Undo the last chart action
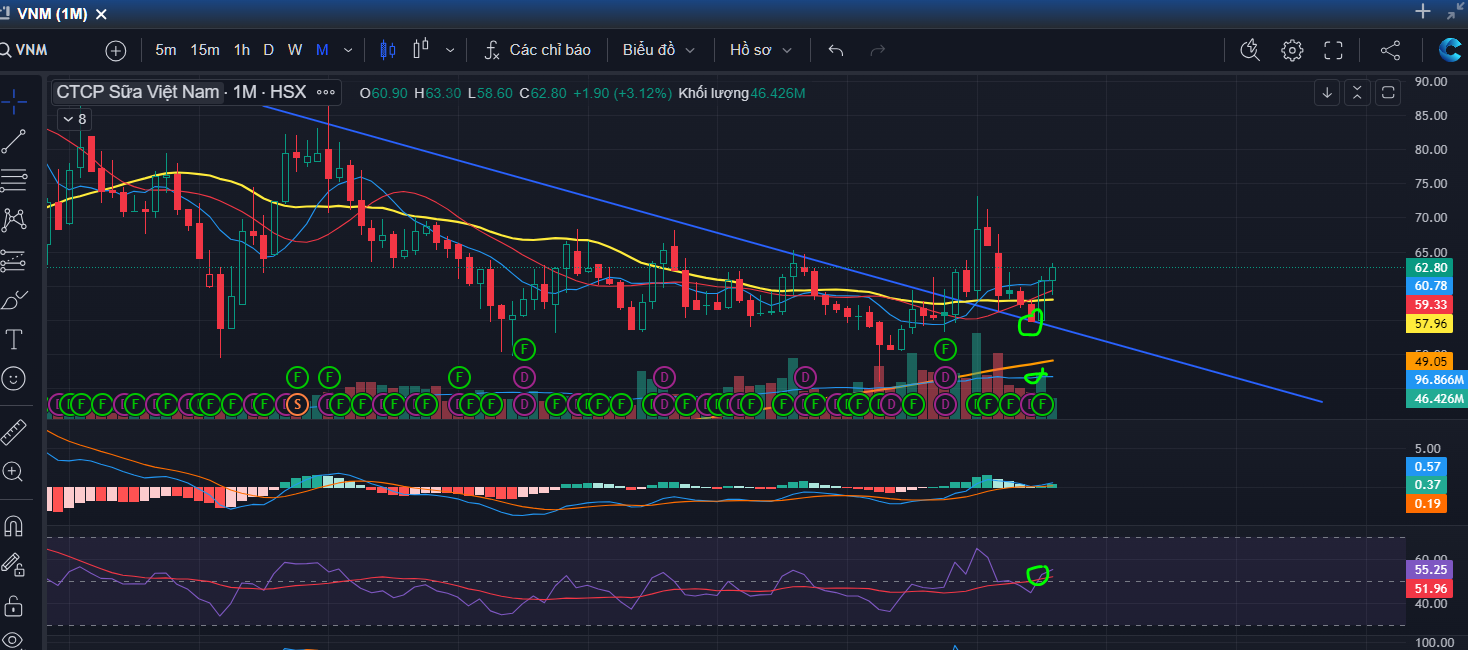The image size is (1468, 650). [x=836, y=50]
